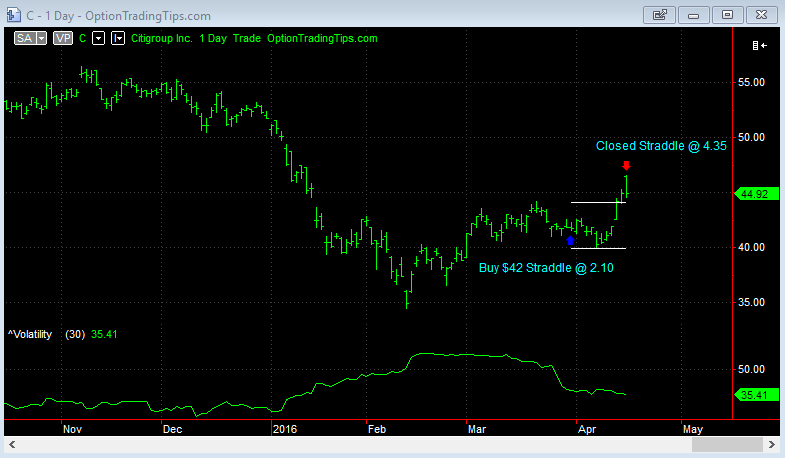Click the red down arrow sell marker
The image size is (785, 458).
tap(626, 165)
